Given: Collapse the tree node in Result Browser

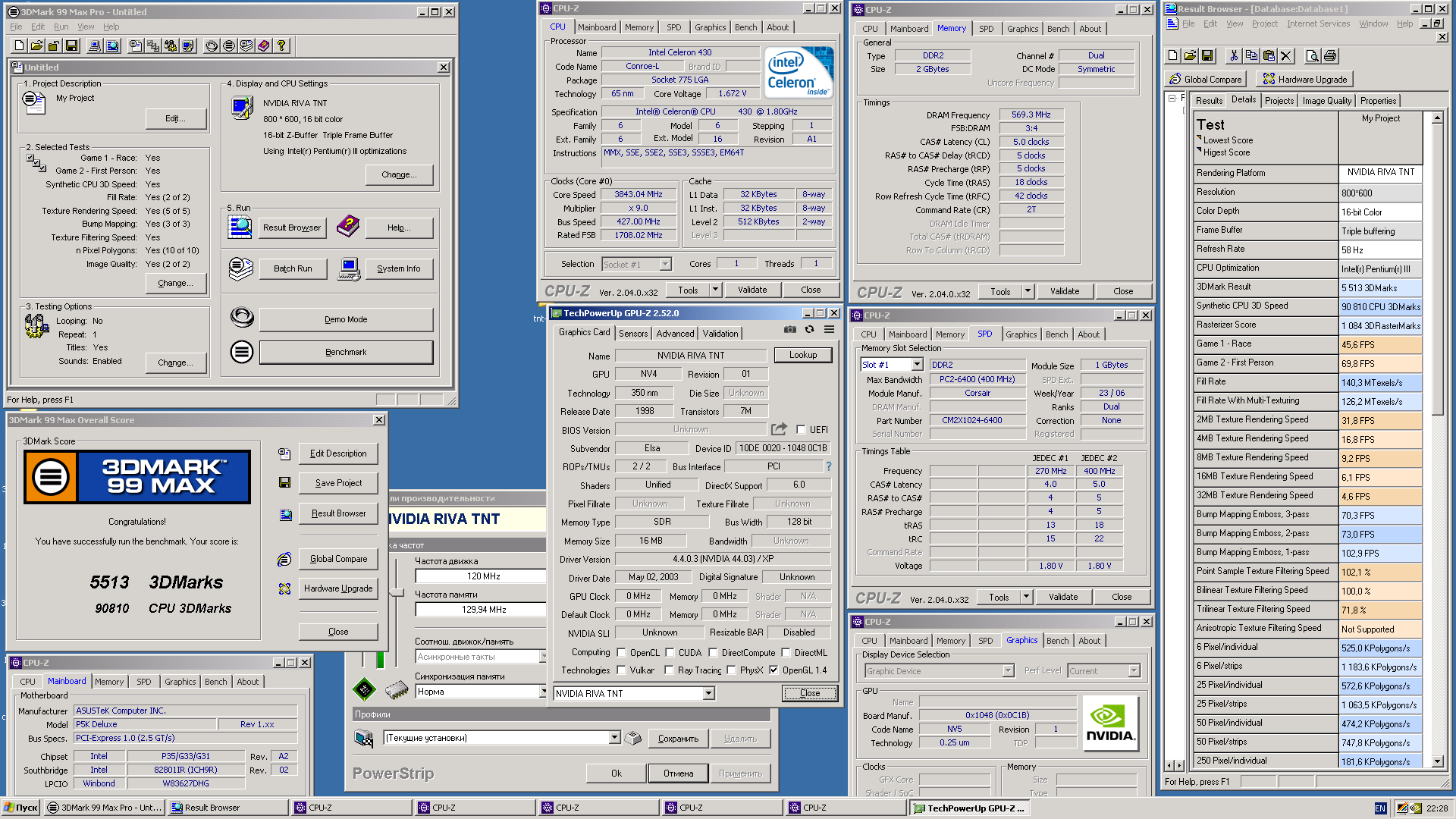Looking at the screenshot, I should click(x=1172, y=99).
